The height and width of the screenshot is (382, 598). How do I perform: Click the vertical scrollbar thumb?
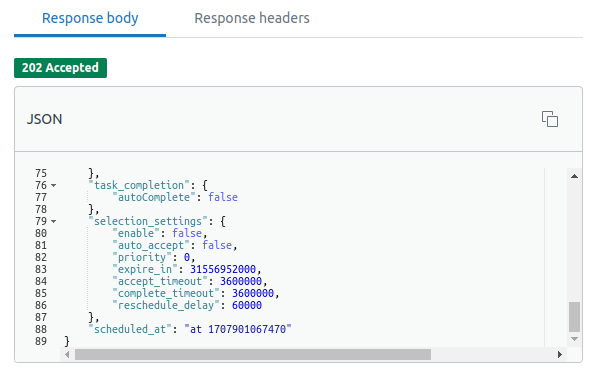pos(574,317)
